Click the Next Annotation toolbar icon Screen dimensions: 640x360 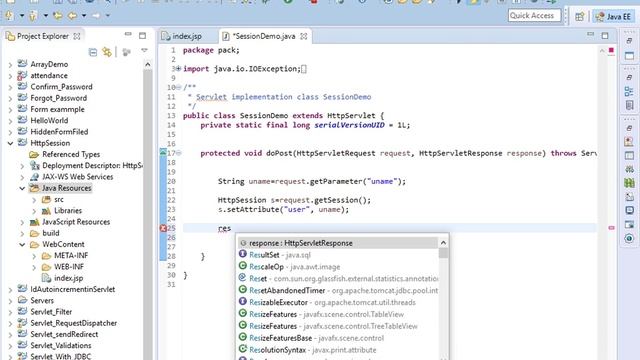pyautogui.click(x=9, y=16)
